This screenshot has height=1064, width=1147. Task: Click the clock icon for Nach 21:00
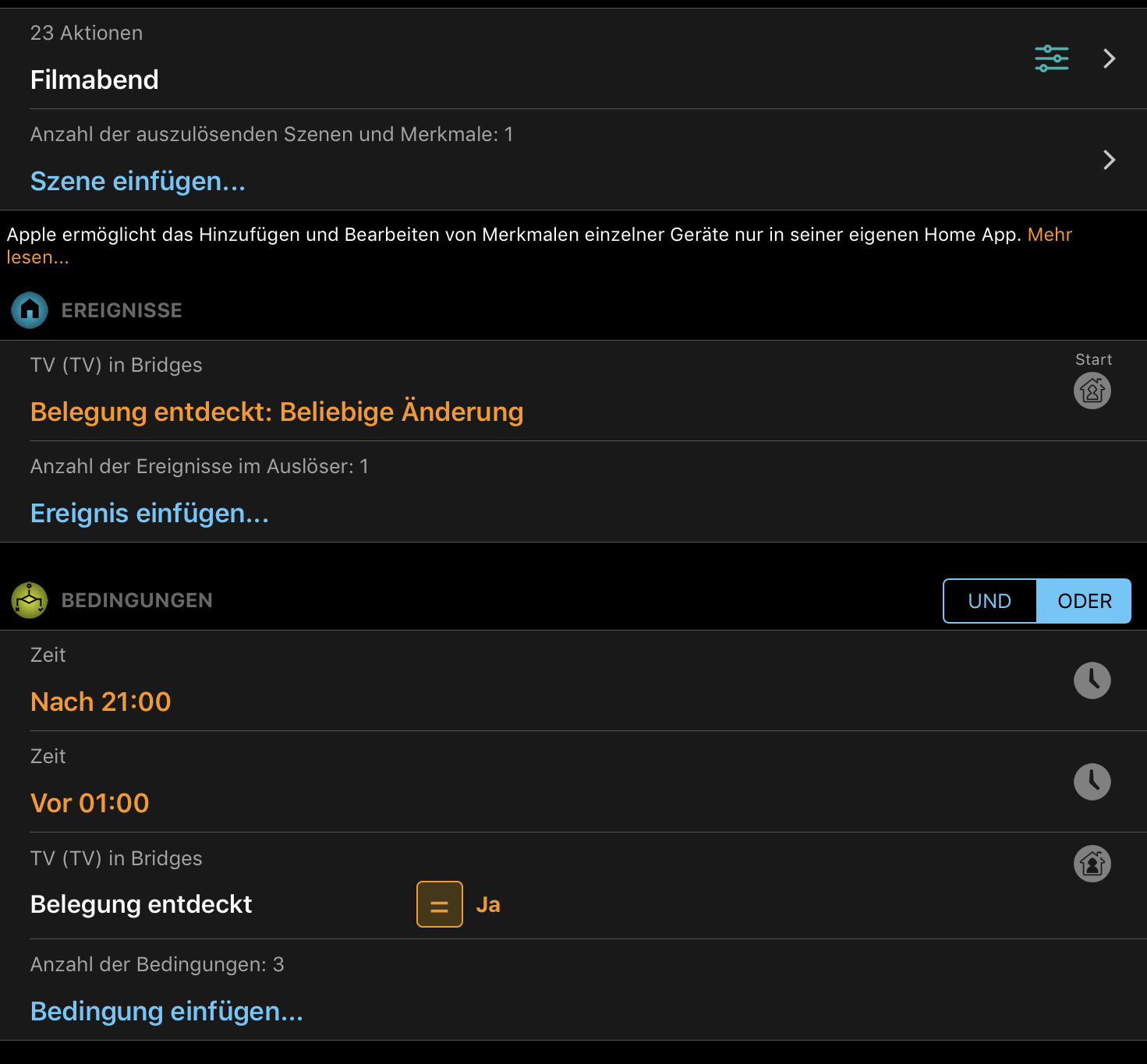(1092, 680)
